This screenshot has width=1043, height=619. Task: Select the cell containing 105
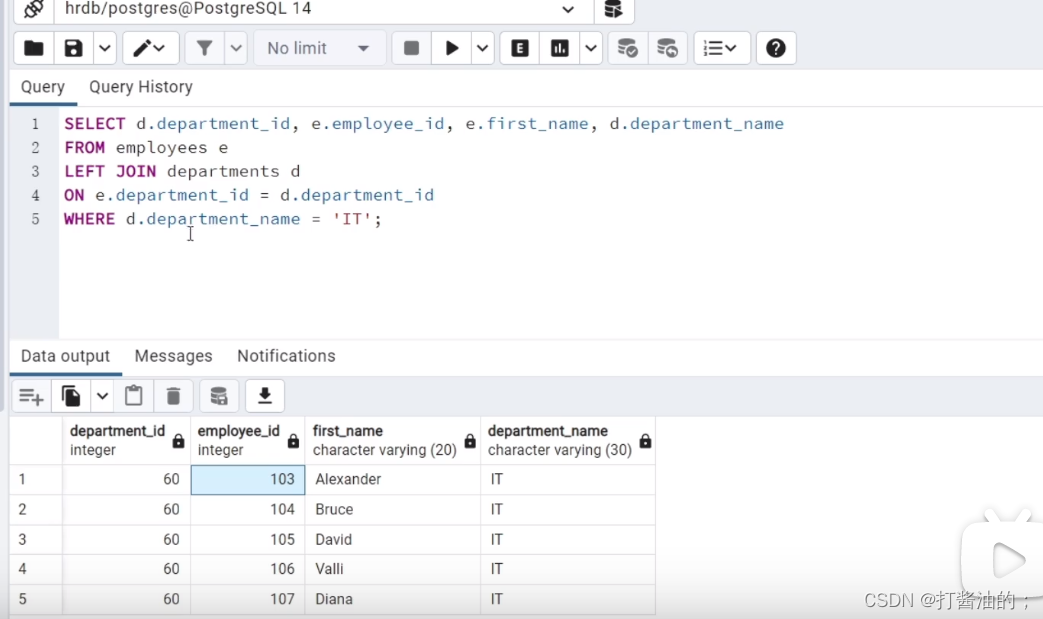point(247,540)
